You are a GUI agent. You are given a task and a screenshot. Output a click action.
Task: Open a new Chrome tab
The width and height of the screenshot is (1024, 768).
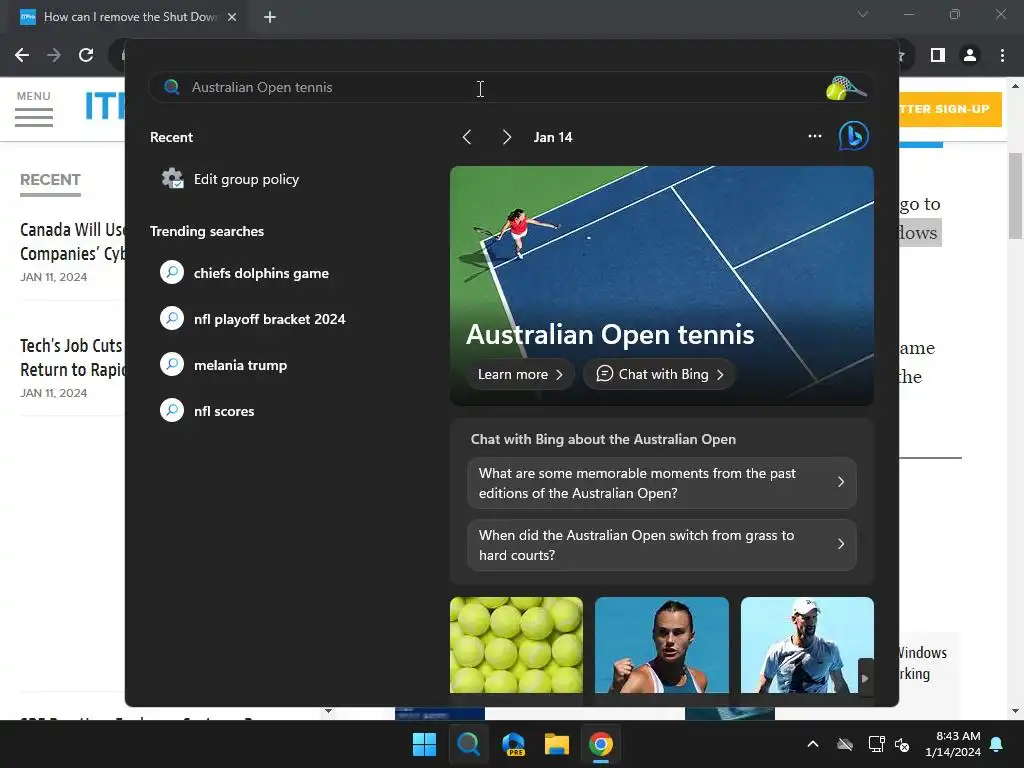[270, 17]
